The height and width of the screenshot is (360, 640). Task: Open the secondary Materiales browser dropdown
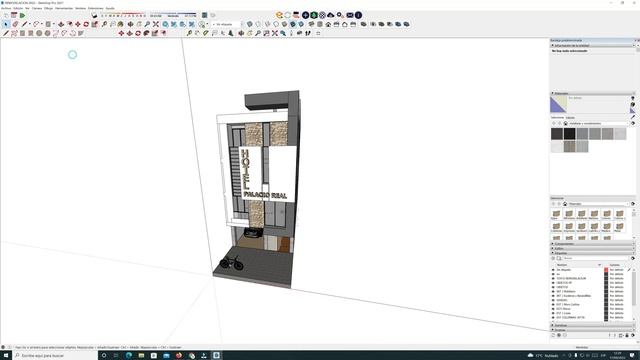598,204
